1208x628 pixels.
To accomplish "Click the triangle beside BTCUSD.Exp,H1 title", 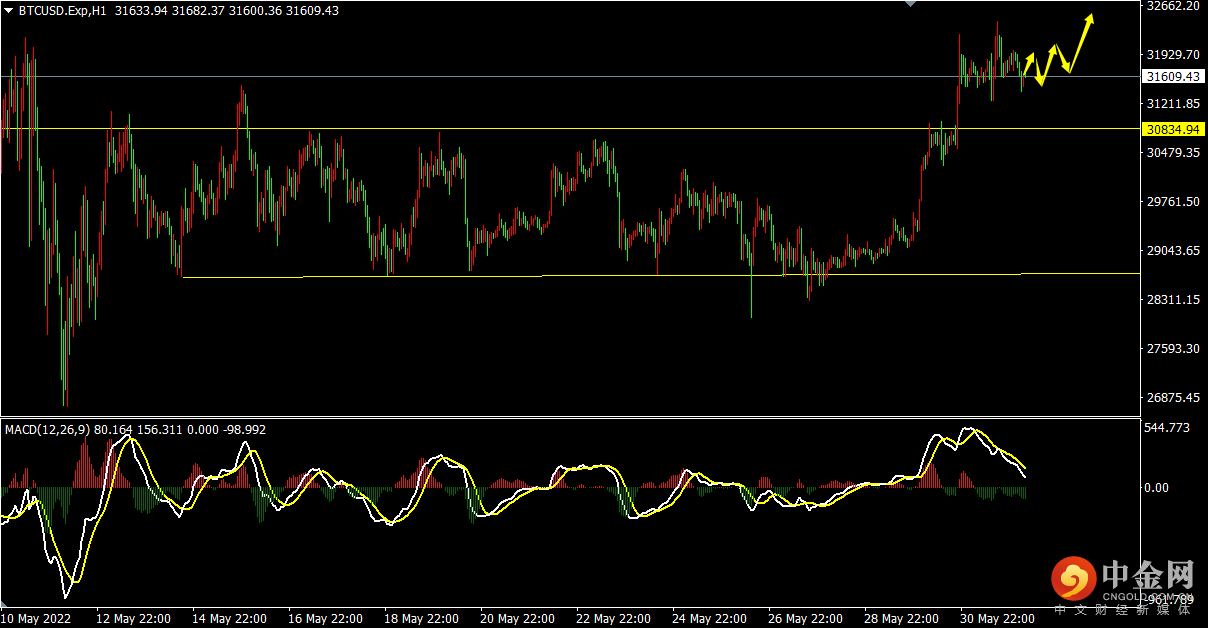I will [x=10, y=11].
